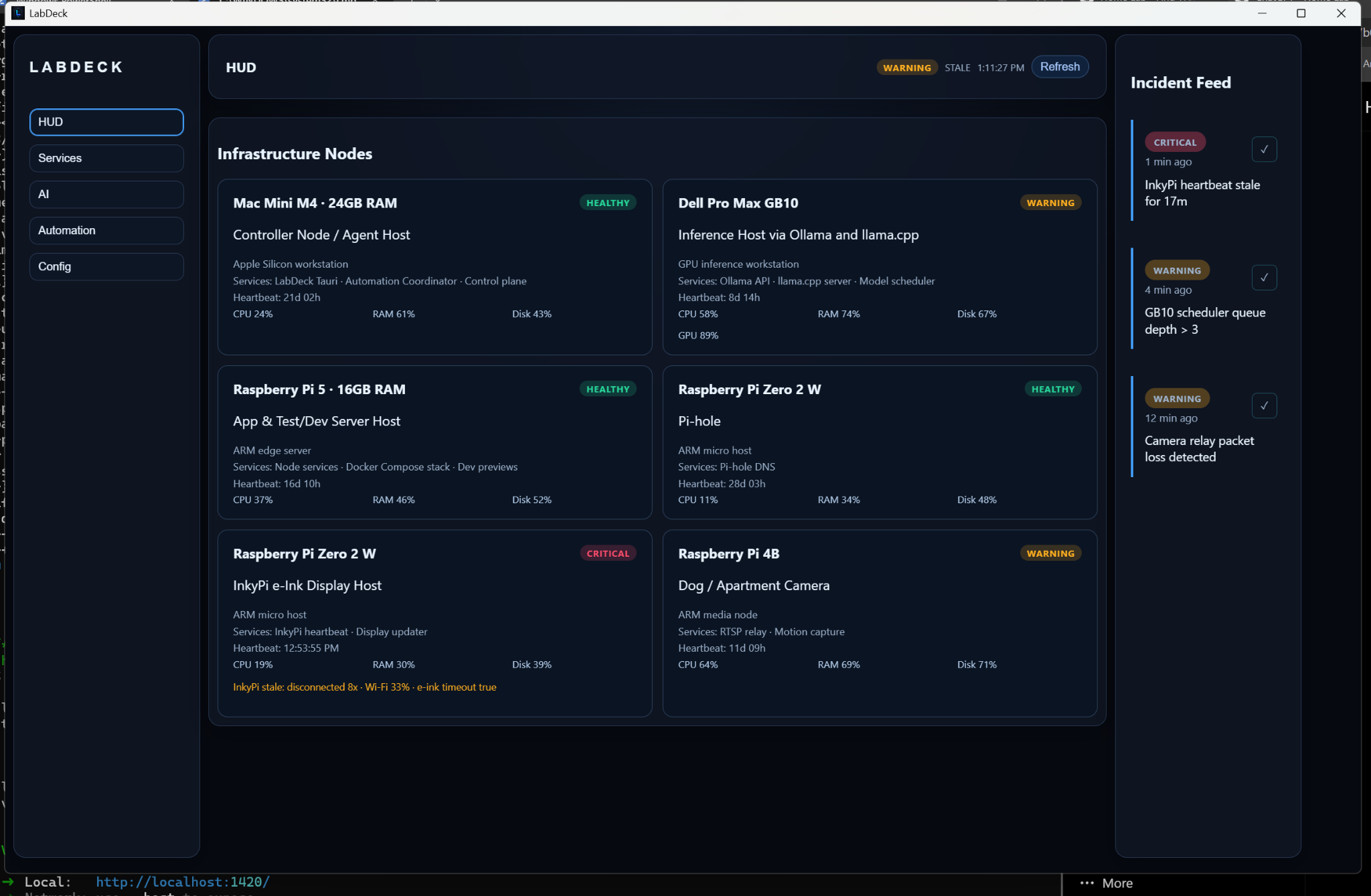Click WARNING tag on the 12 min ago incident
The height and width of the screenshot is (896, 1371).
click(1177, 398)
